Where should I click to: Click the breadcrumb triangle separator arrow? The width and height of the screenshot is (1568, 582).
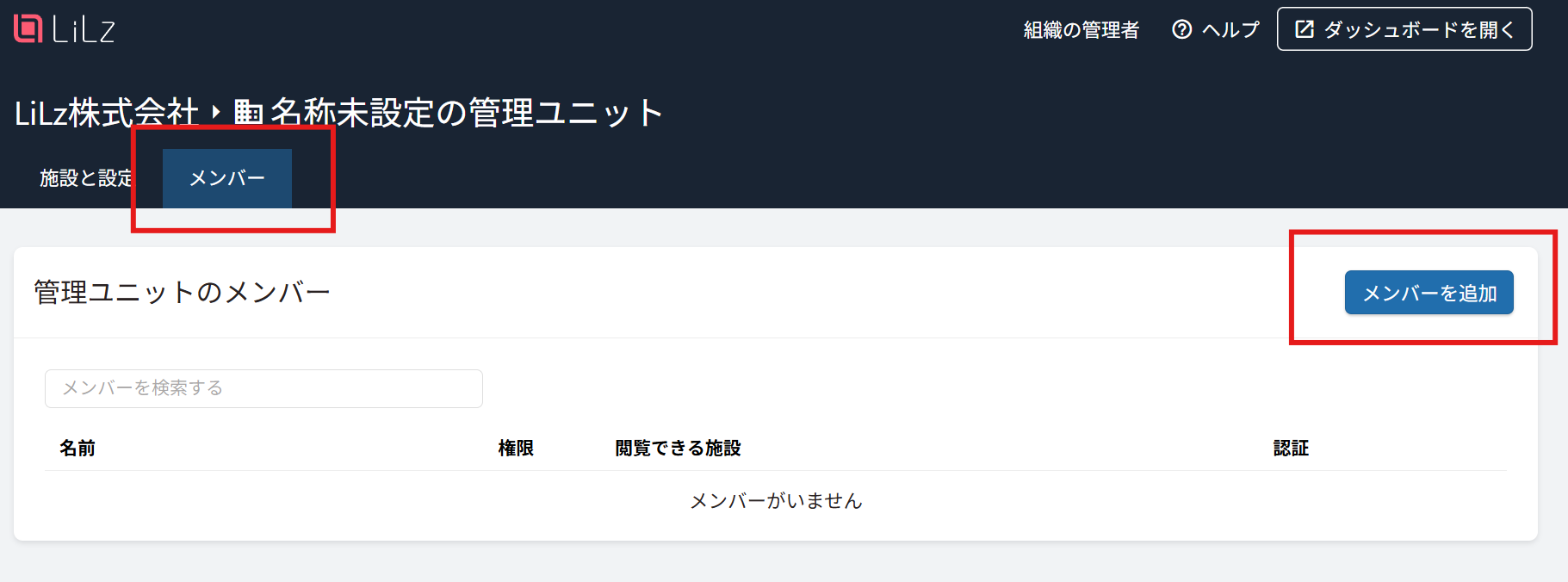(x=216, y=112)
